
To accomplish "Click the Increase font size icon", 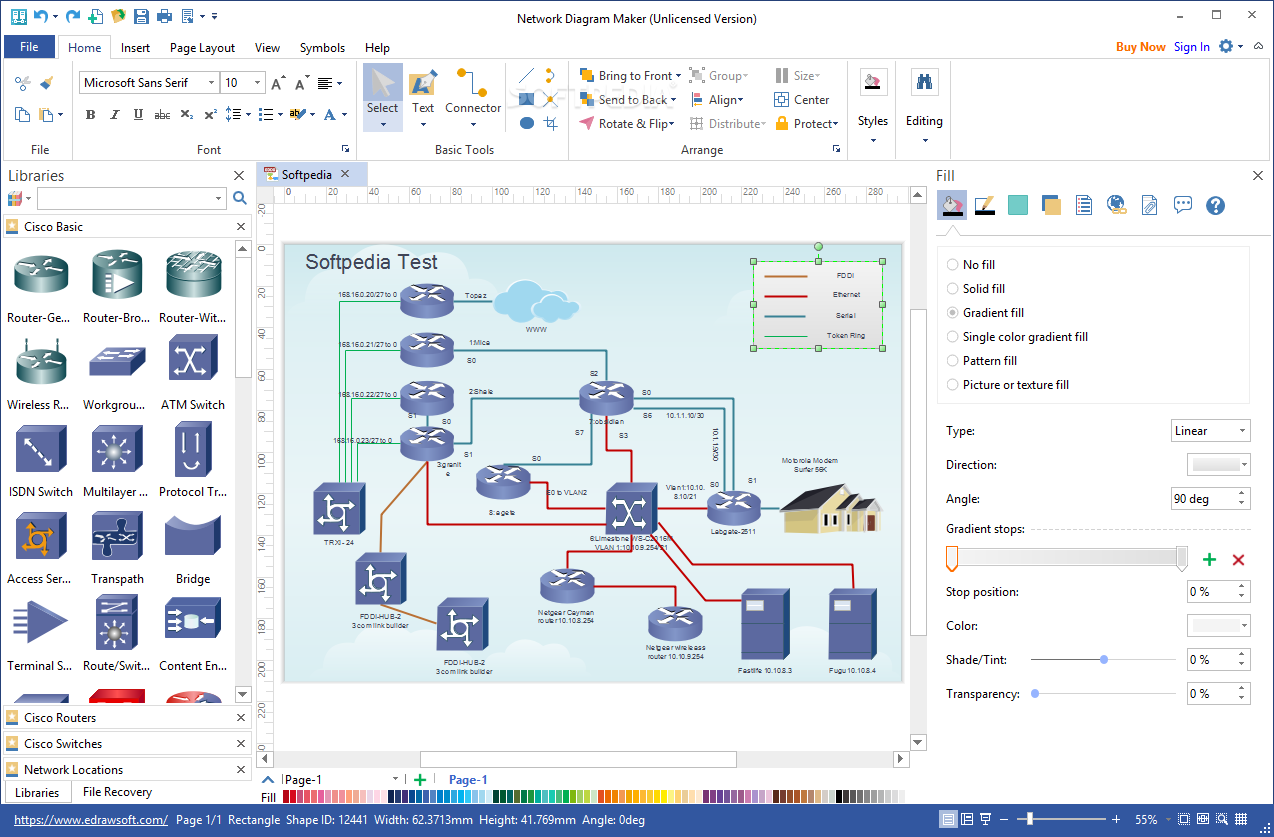I will click(x=278, y=83).
